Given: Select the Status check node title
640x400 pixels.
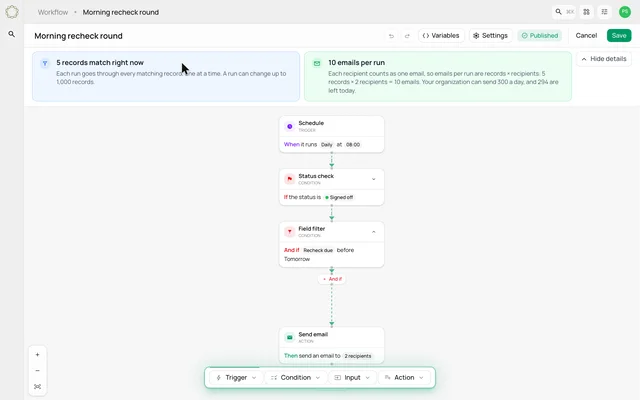Looking at the screenshot, I should [316, 176].
